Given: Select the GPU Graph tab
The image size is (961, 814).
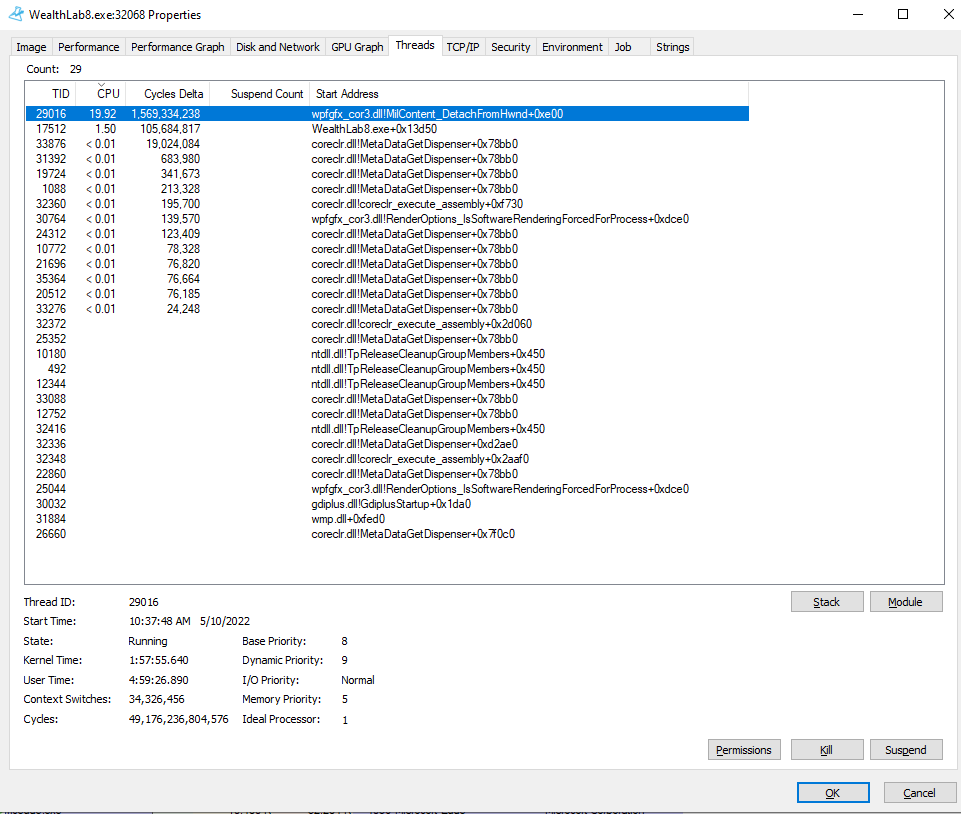Looking at the screenshot, I should coord(357,47).
